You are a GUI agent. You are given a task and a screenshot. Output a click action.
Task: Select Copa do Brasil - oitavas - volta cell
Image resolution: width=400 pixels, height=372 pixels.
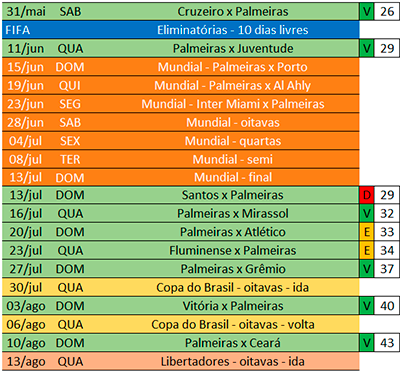tap(233, 324)
